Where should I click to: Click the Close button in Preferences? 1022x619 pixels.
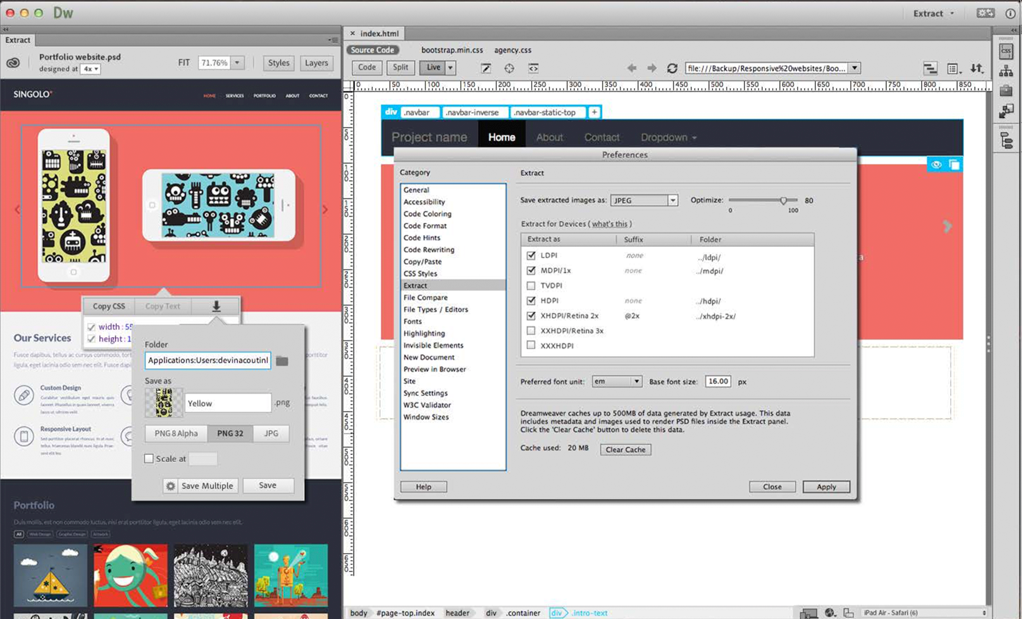point(772,487)
